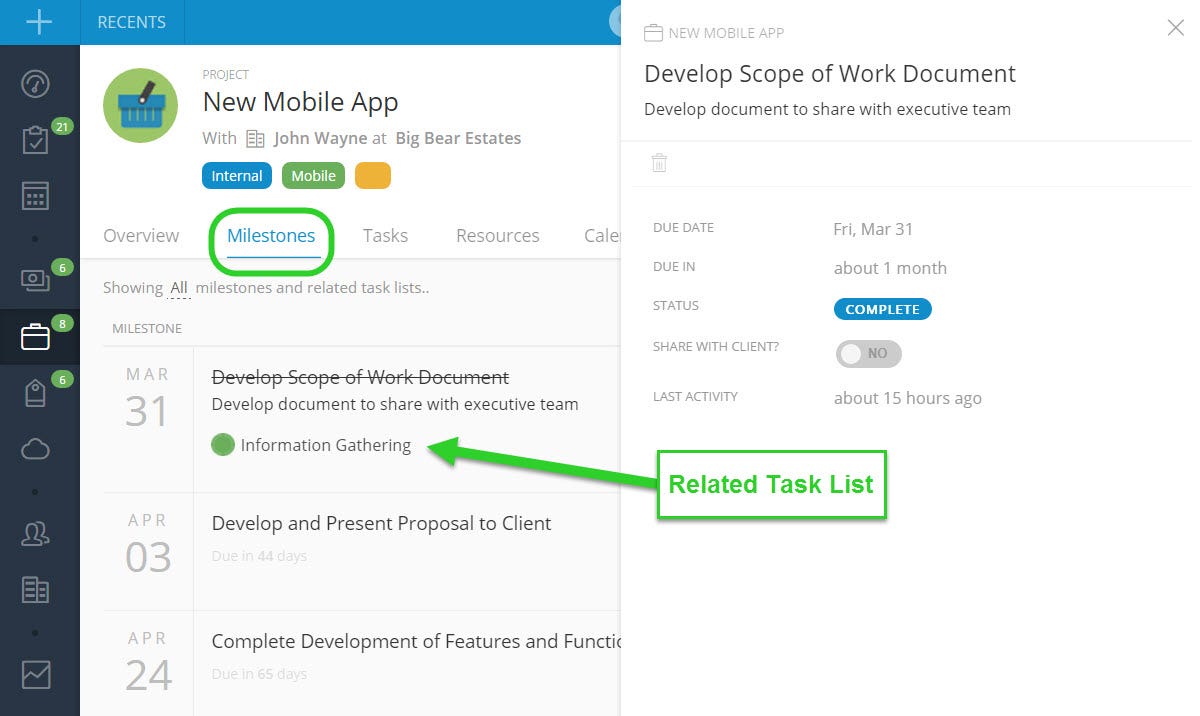Toggle the Share With Client switch

[x=868, y=353]
